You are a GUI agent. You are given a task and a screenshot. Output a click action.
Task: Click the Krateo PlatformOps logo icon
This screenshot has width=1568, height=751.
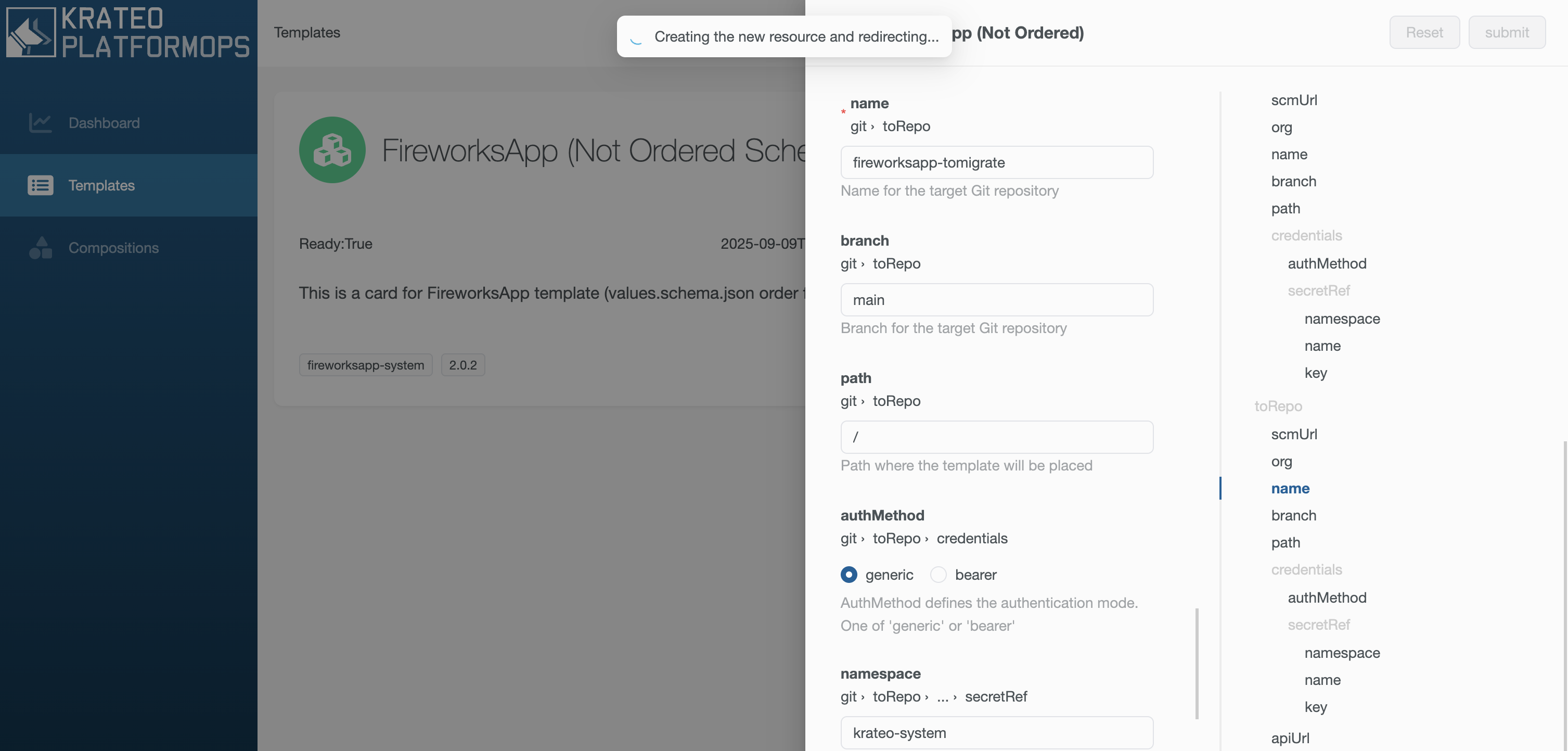[x=31, y=32]
